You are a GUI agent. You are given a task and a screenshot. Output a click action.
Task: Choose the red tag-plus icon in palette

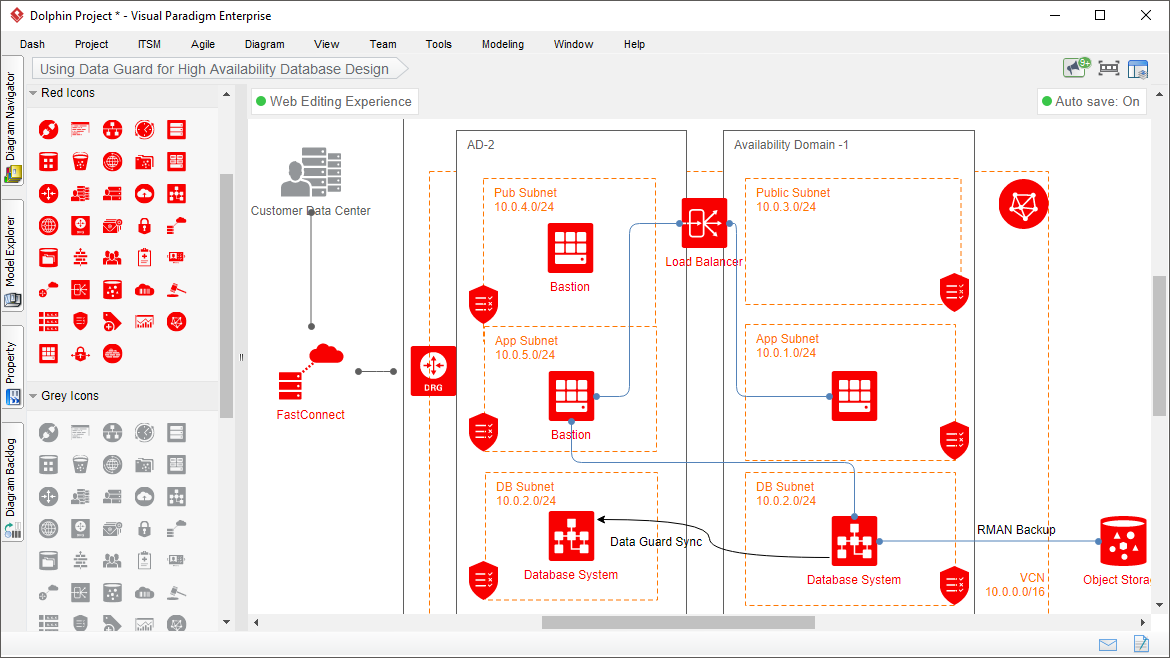[112, 322]
